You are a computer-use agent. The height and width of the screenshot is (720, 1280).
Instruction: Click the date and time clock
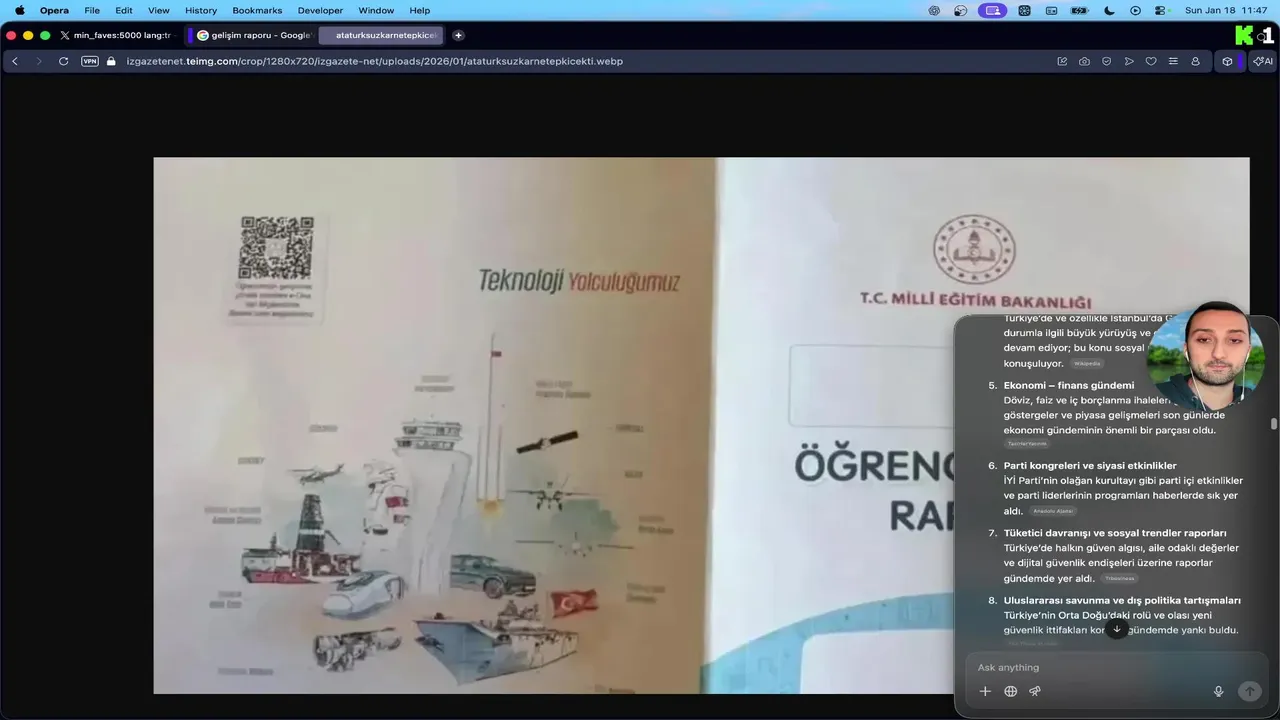coord(1225,10)
